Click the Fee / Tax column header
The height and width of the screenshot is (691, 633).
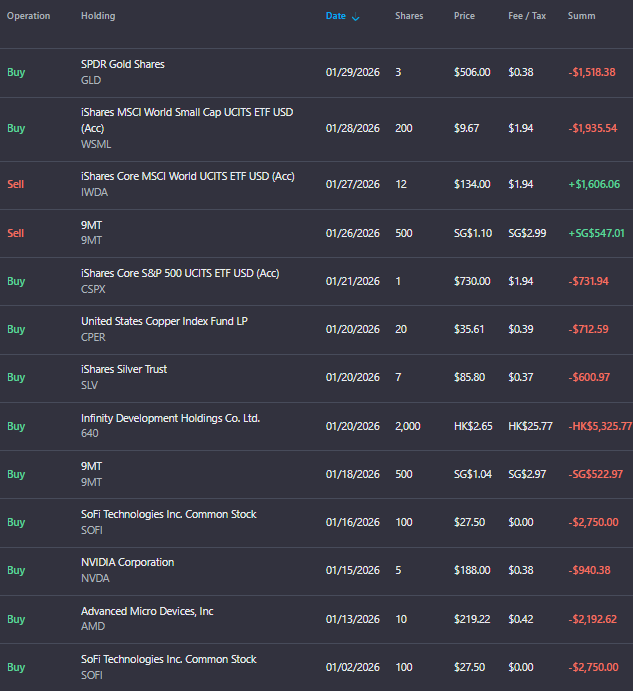point(526,16)
